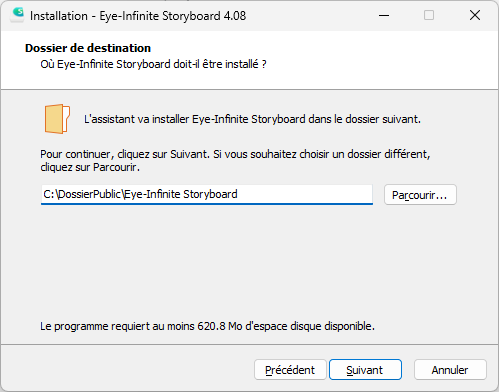Click the Eye-Infinite Storyboard title bar icon
The width and height of the screenshot is (499, 392).
(x=17, y=15)
